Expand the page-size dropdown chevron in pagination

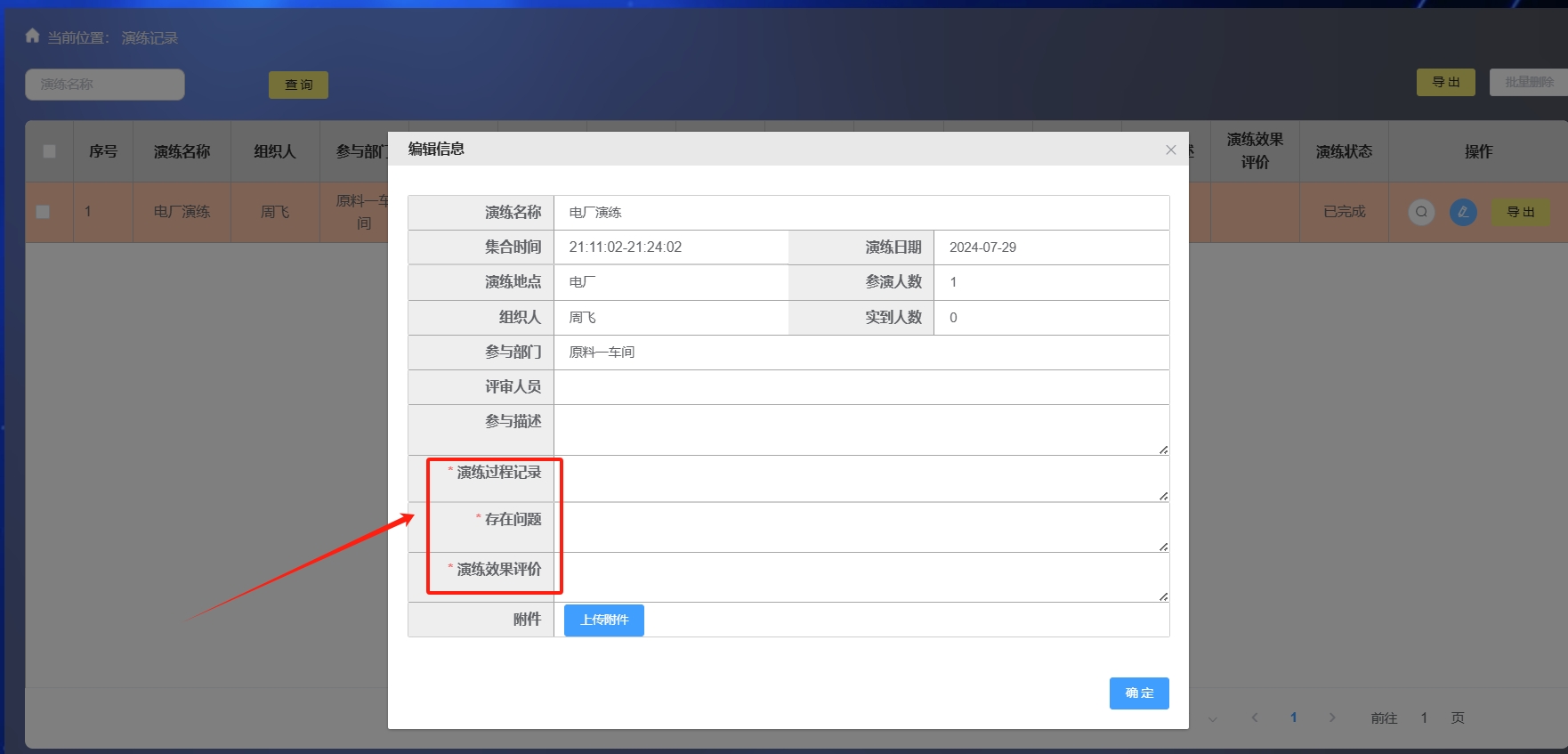[1212, 718]
